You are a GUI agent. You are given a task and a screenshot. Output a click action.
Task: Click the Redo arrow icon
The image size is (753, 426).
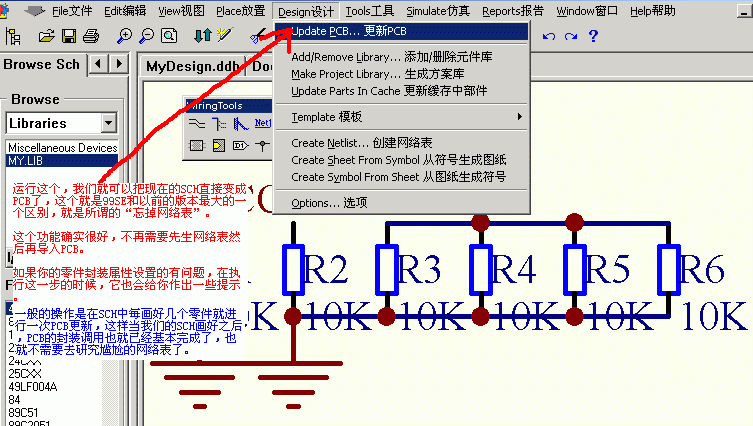[571, 37]
